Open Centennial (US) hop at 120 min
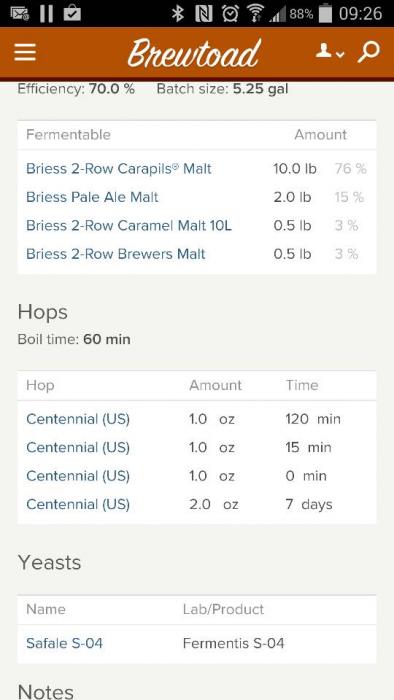The width and height of the screenshot is (394, 700). [x=78, y=419]
